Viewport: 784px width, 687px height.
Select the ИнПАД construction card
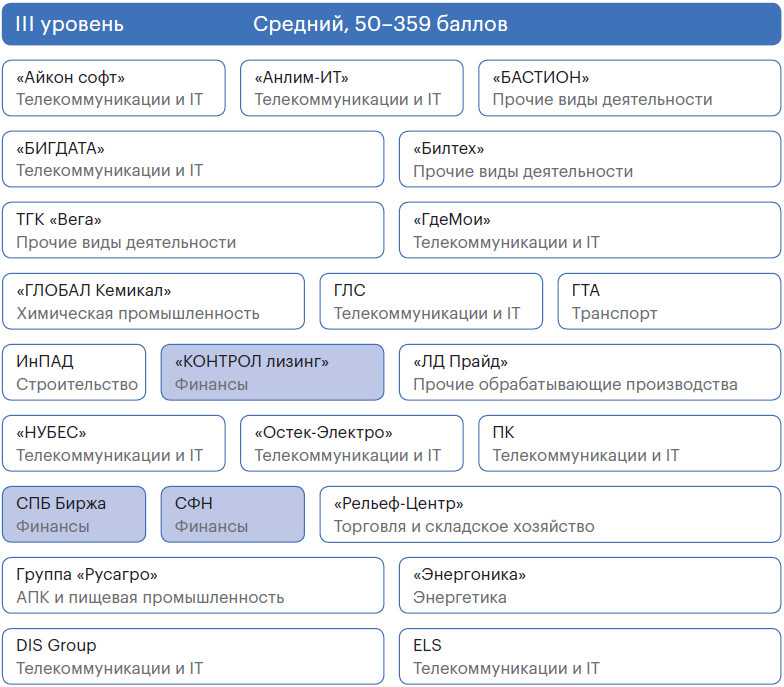(74, 372)
